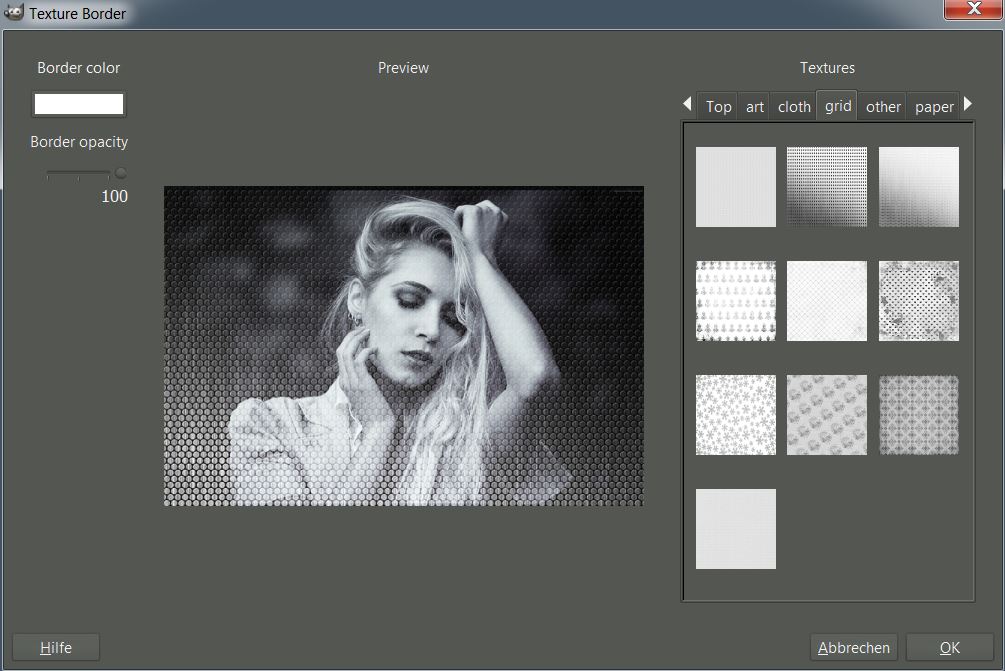This screenshot has width=1005, height=671.
Task: Click the border opacity slider handle
Action: [121, 173]
